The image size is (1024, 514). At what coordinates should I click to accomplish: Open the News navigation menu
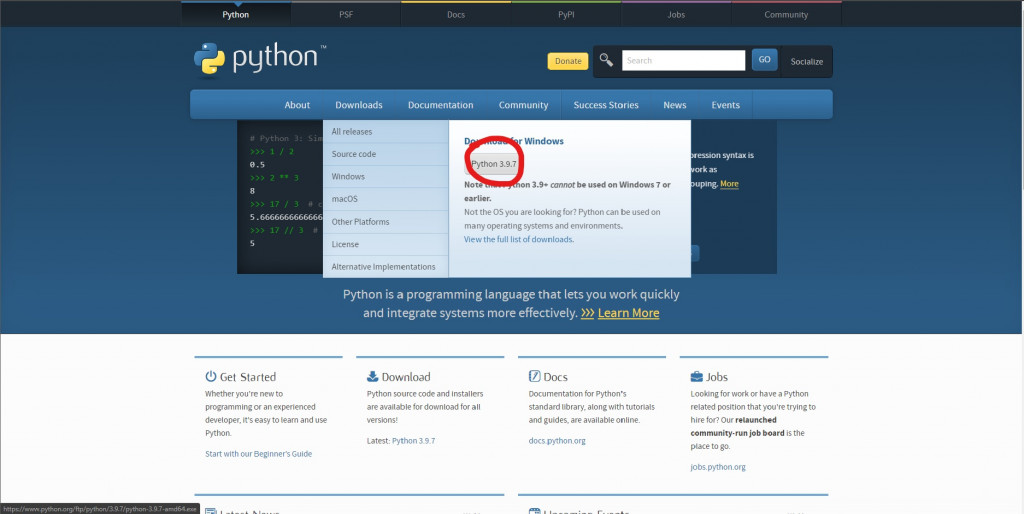click(675, 104)
